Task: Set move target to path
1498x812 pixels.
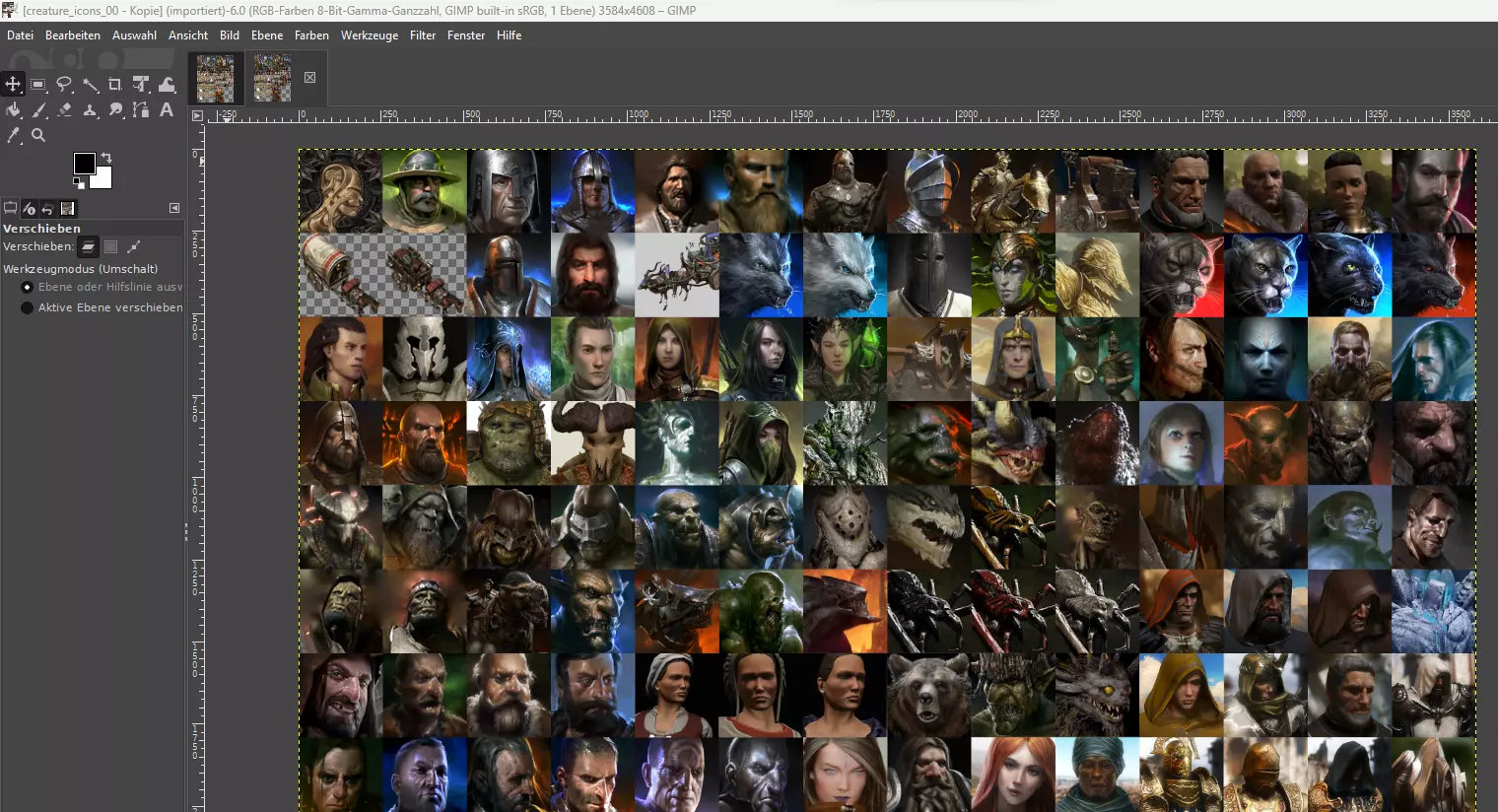Action: click(134, 246)
